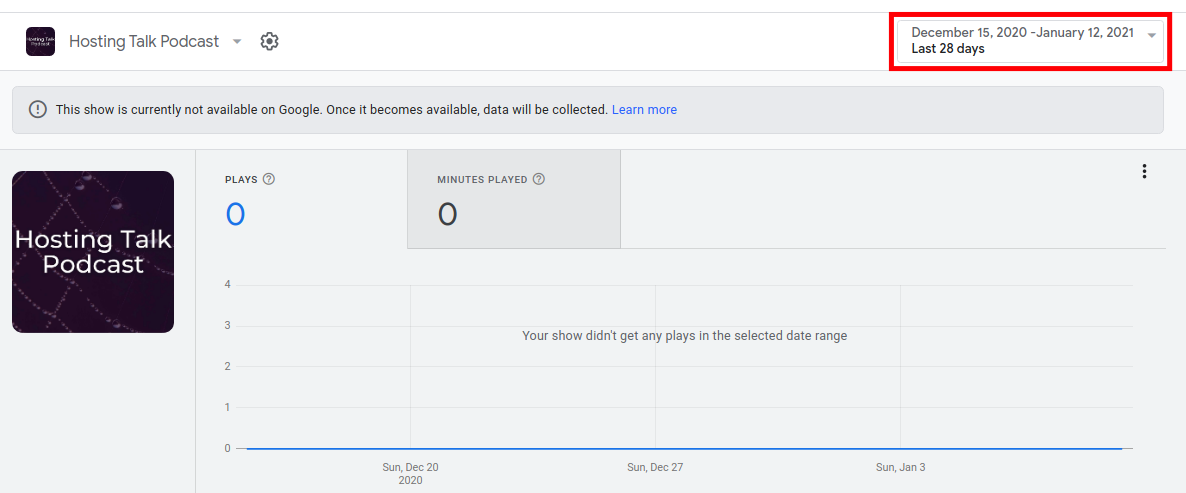Screen dimensions: 1186x493
Task: Switch to the Plays tab
Action: click(x=300, y=199)
